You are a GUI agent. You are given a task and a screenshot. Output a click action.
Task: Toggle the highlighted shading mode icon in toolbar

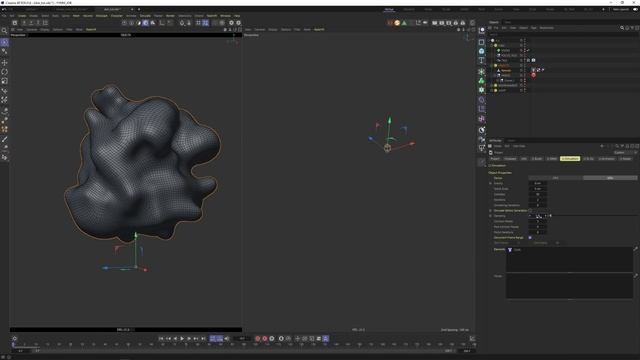click(146, 23)
